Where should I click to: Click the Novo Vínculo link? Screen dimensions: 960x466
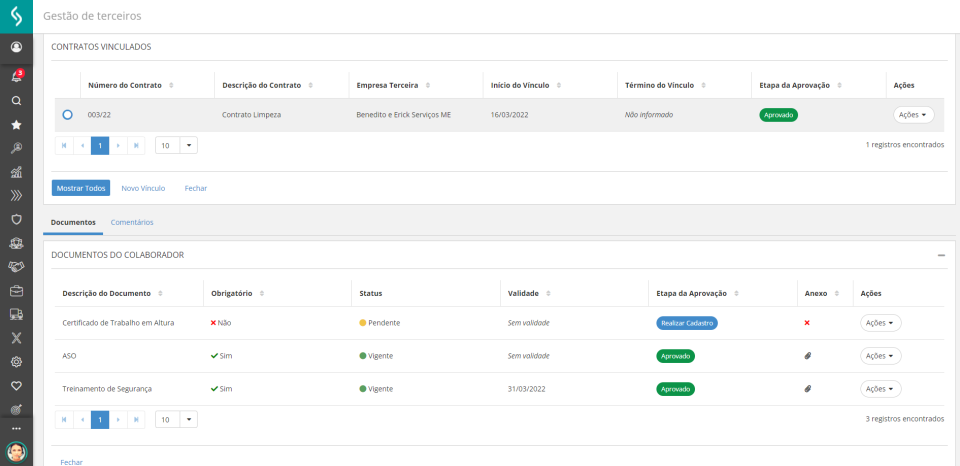(x=143, y=188)
